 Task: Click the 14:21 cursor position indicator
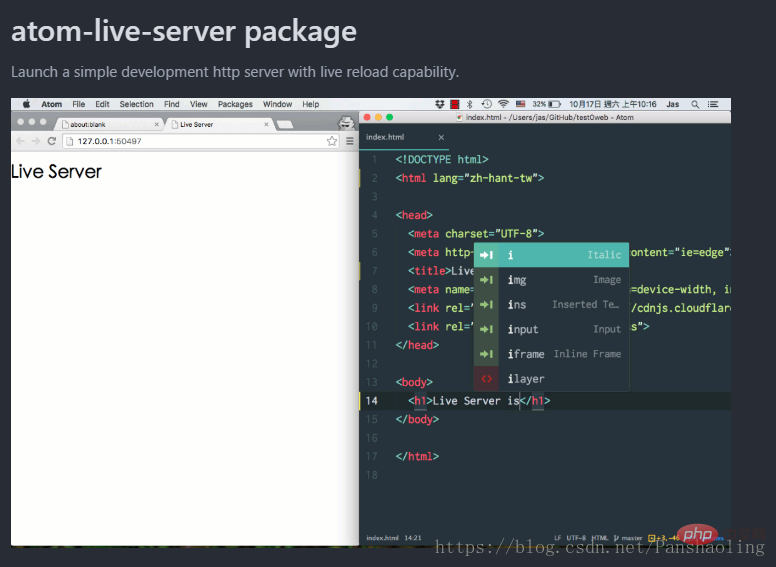[413, 538]
